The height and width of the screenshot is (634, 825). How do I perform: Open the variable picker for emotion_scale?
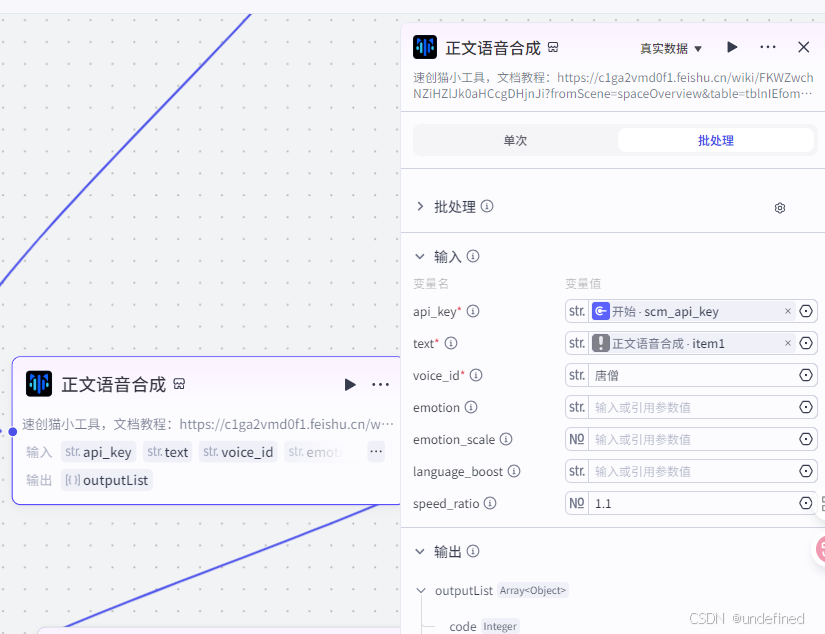coord(806,439)
